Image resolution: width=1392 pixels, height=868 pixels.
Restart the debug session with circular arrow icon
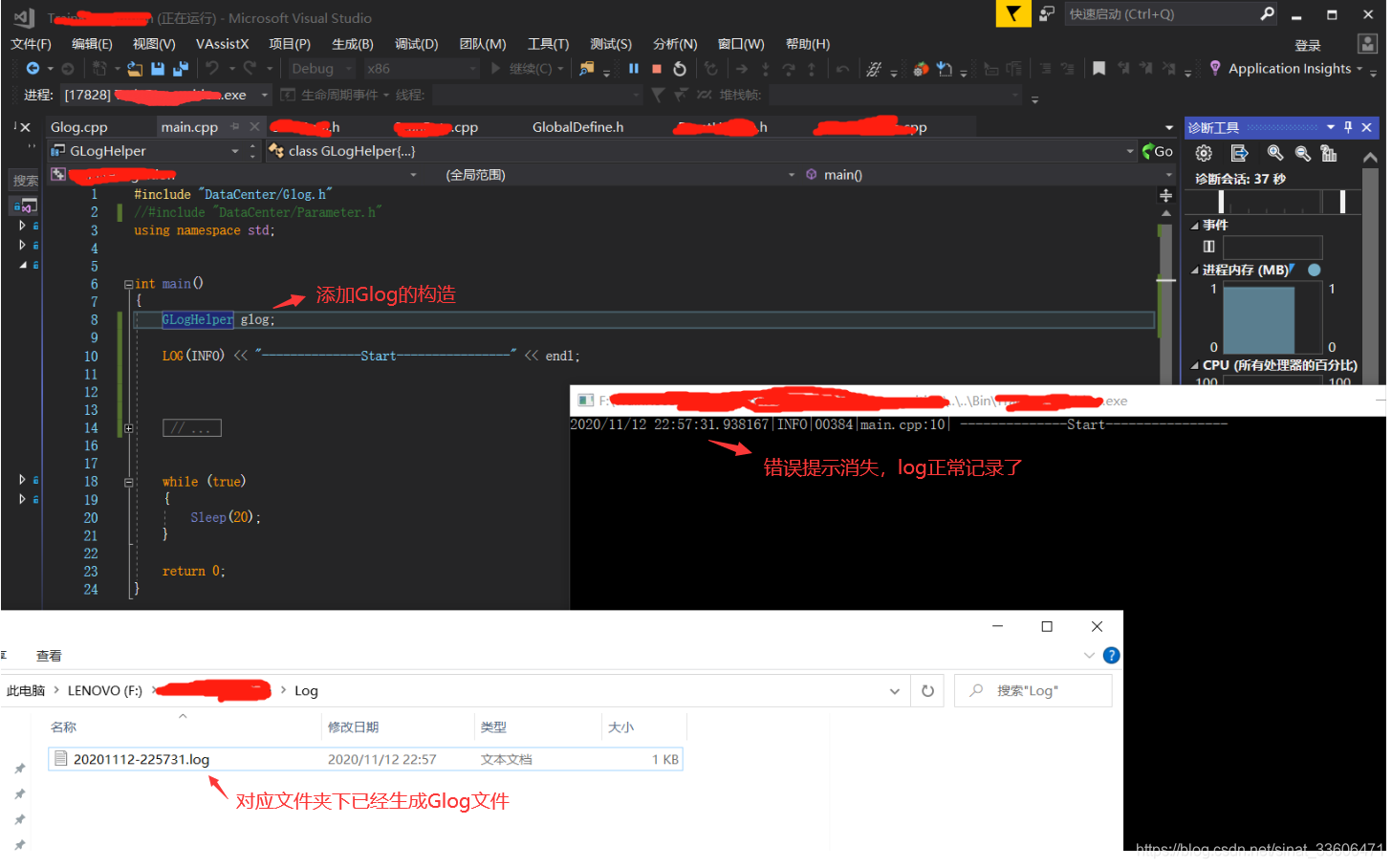click(x=681, y=69)
